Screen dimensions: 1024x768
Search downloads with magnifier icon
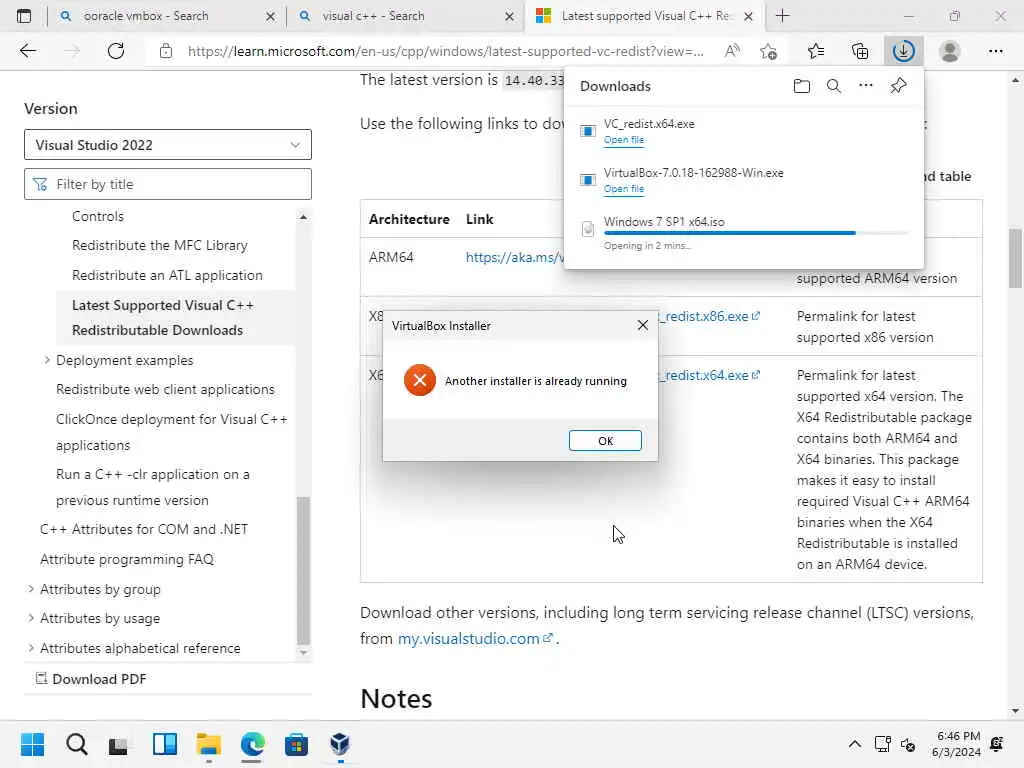click(x=833, y=86)
